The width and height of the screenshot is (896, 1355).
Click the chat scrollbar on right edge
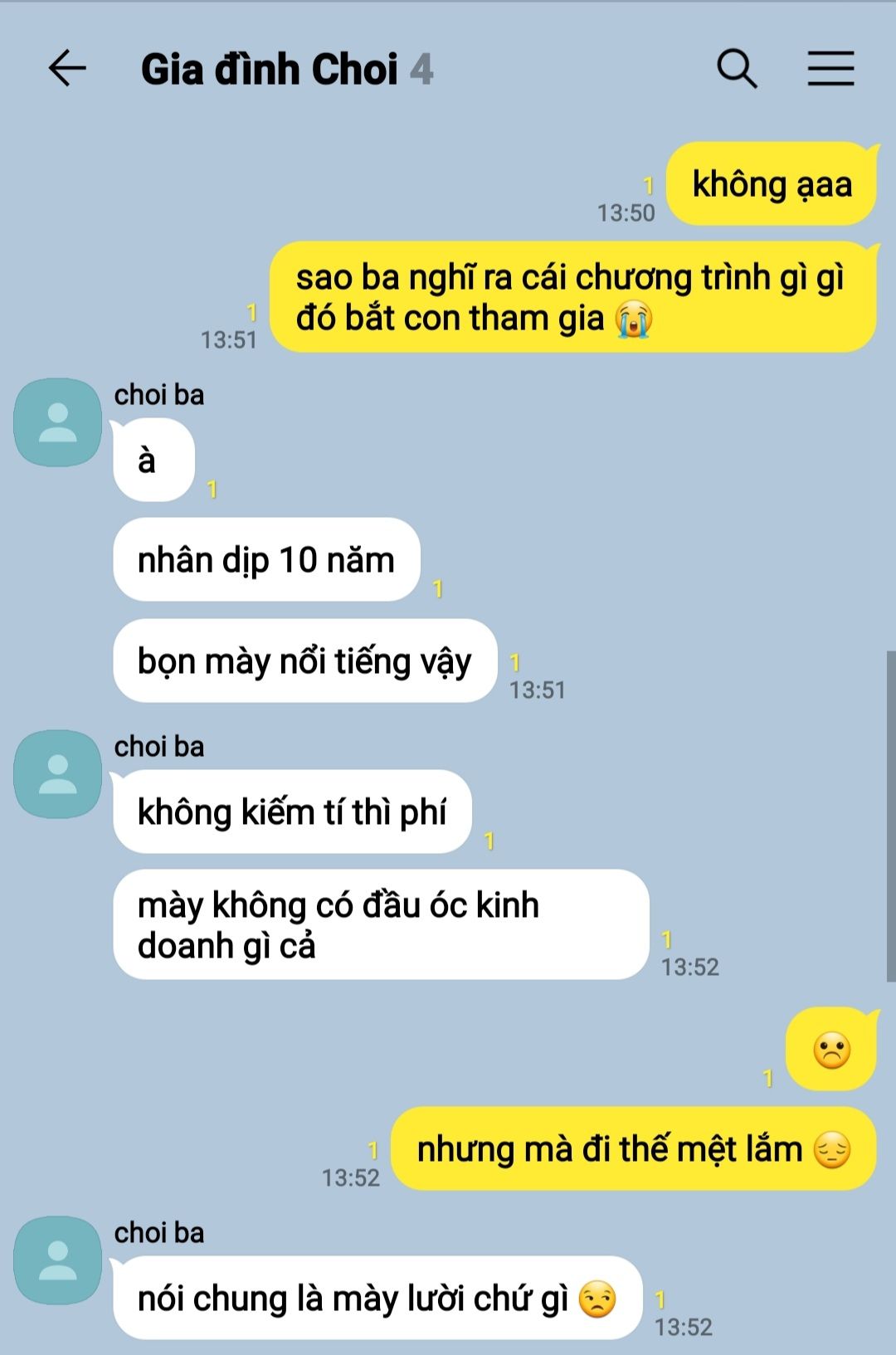[891, 816]
